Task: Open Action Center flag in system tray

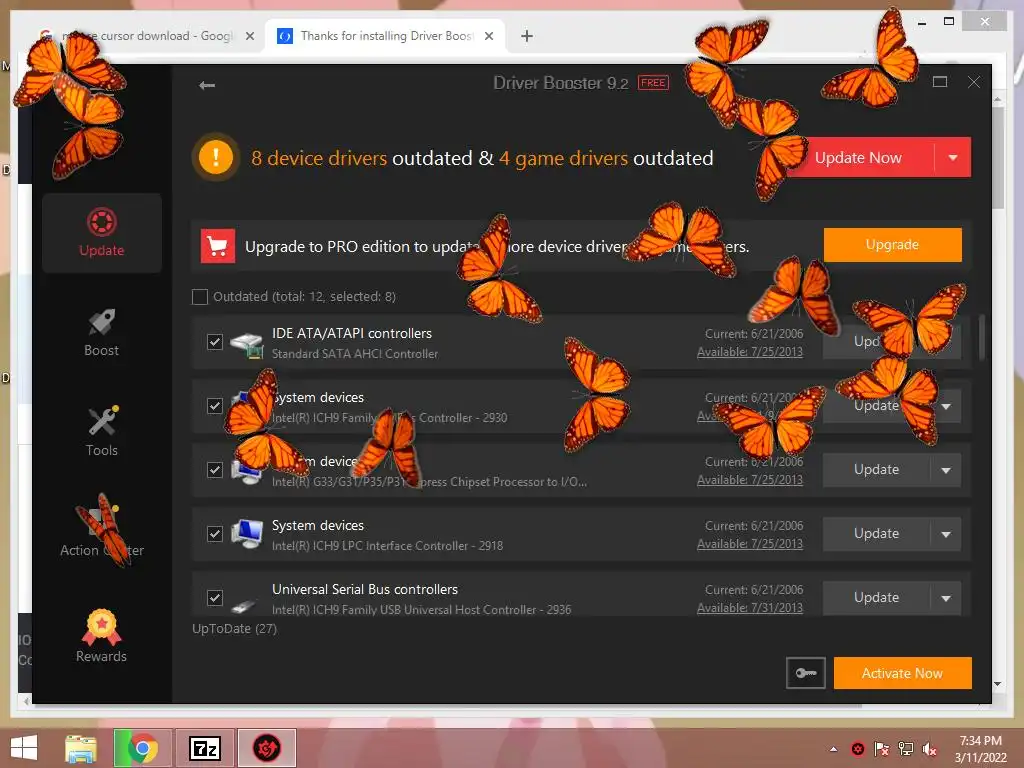Action: pyautogui.click(x=882, y=749)
